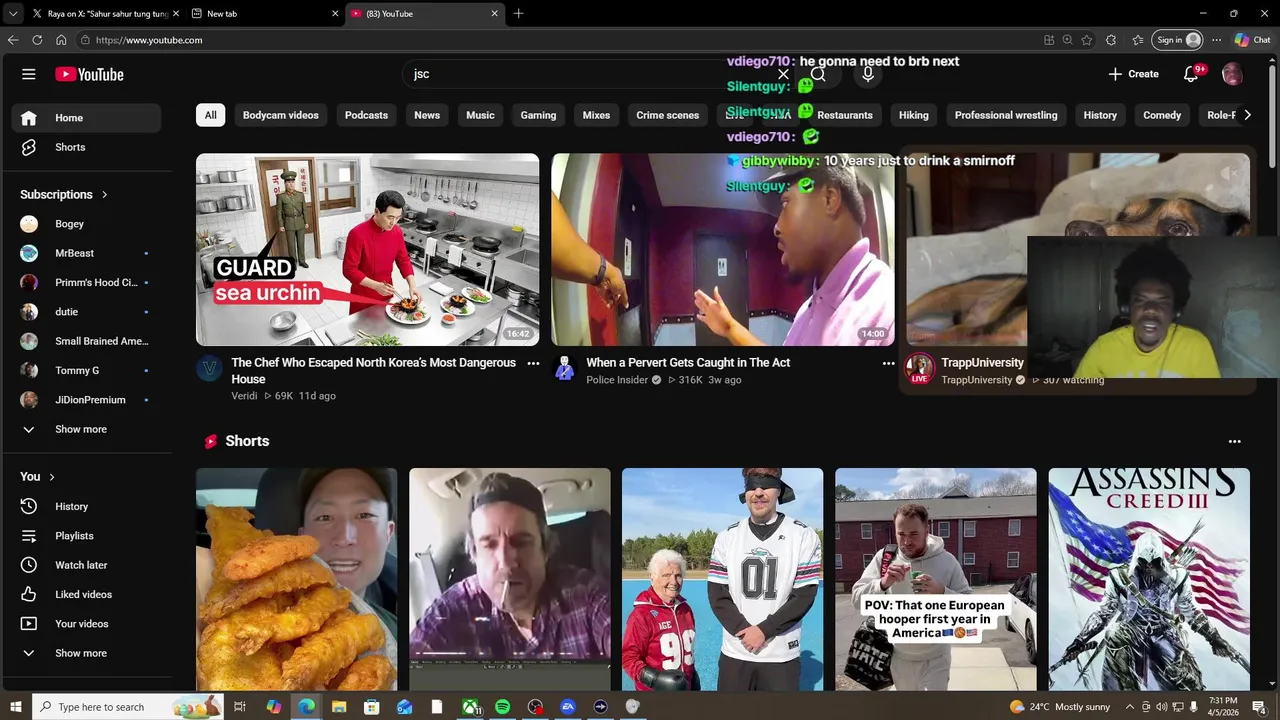Click the search magnifier button
The image size is (1280, 720).
coord(818,74)
